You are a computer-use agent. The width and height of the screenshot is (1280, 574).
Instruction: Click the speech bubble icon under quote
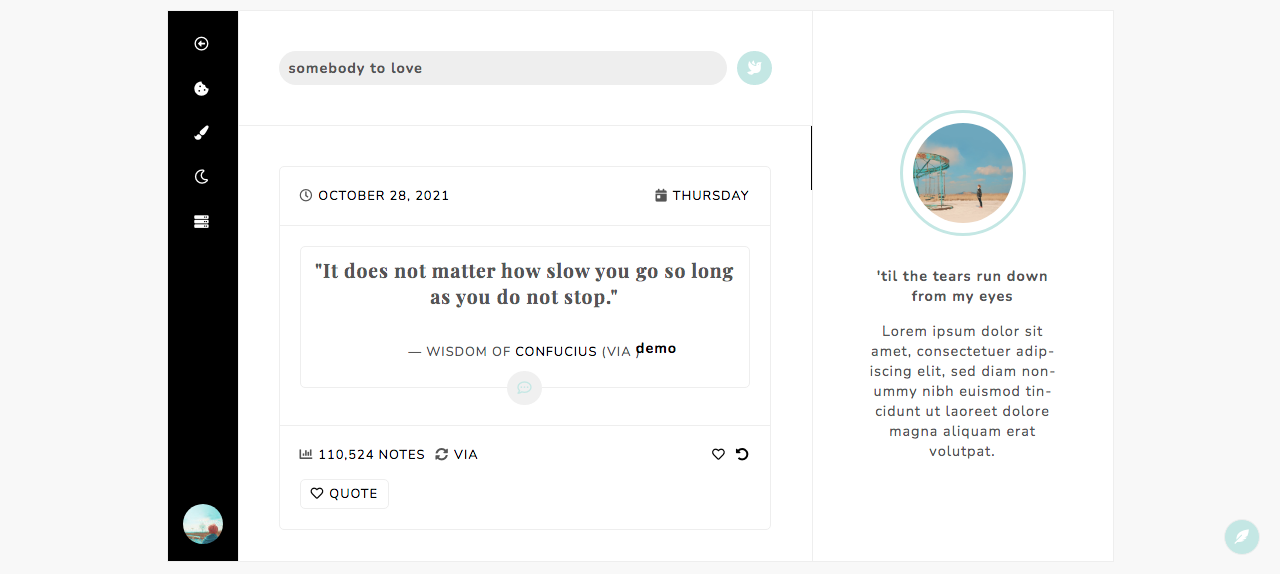(x=524, y=388)
